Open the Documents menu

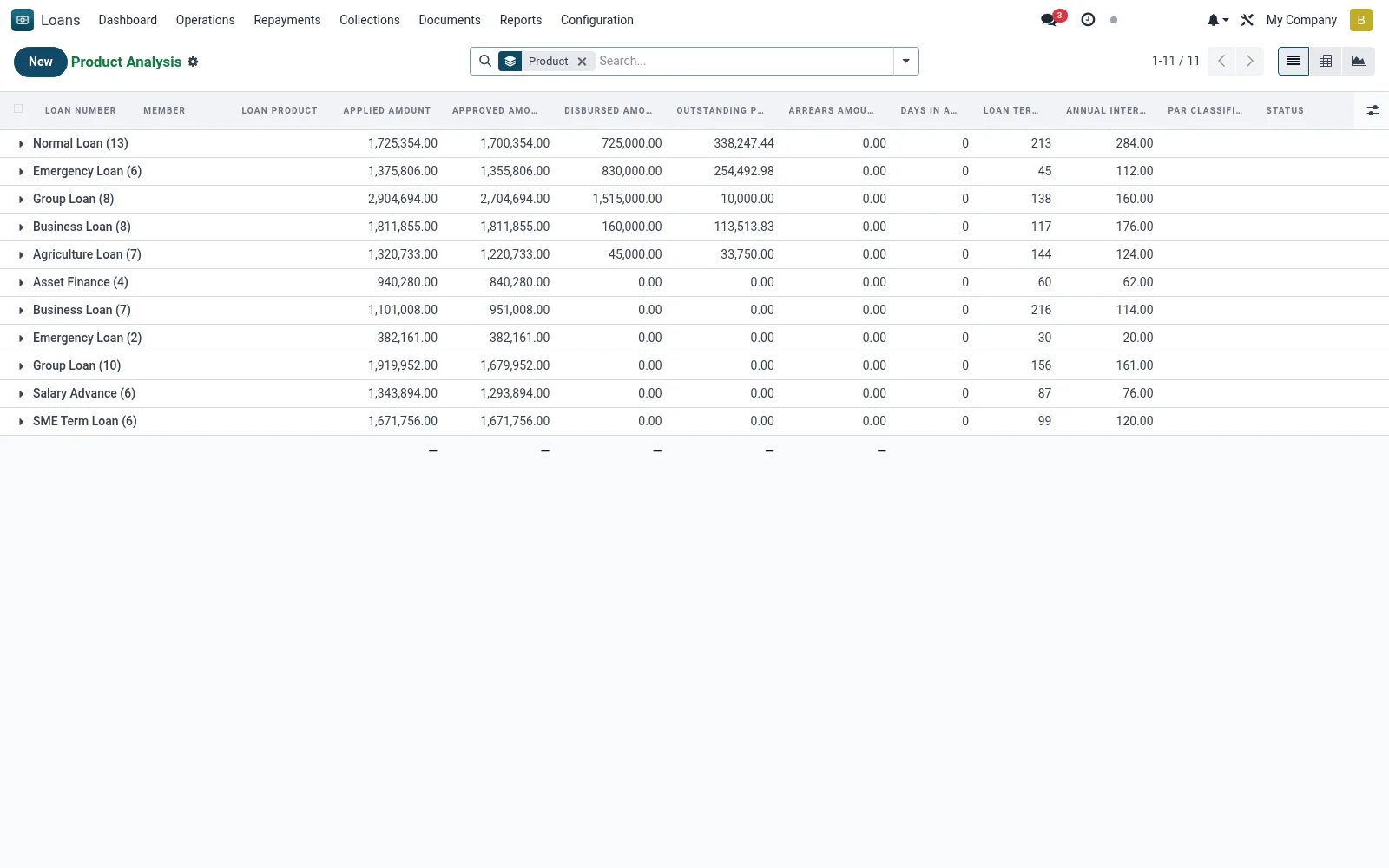450,20
